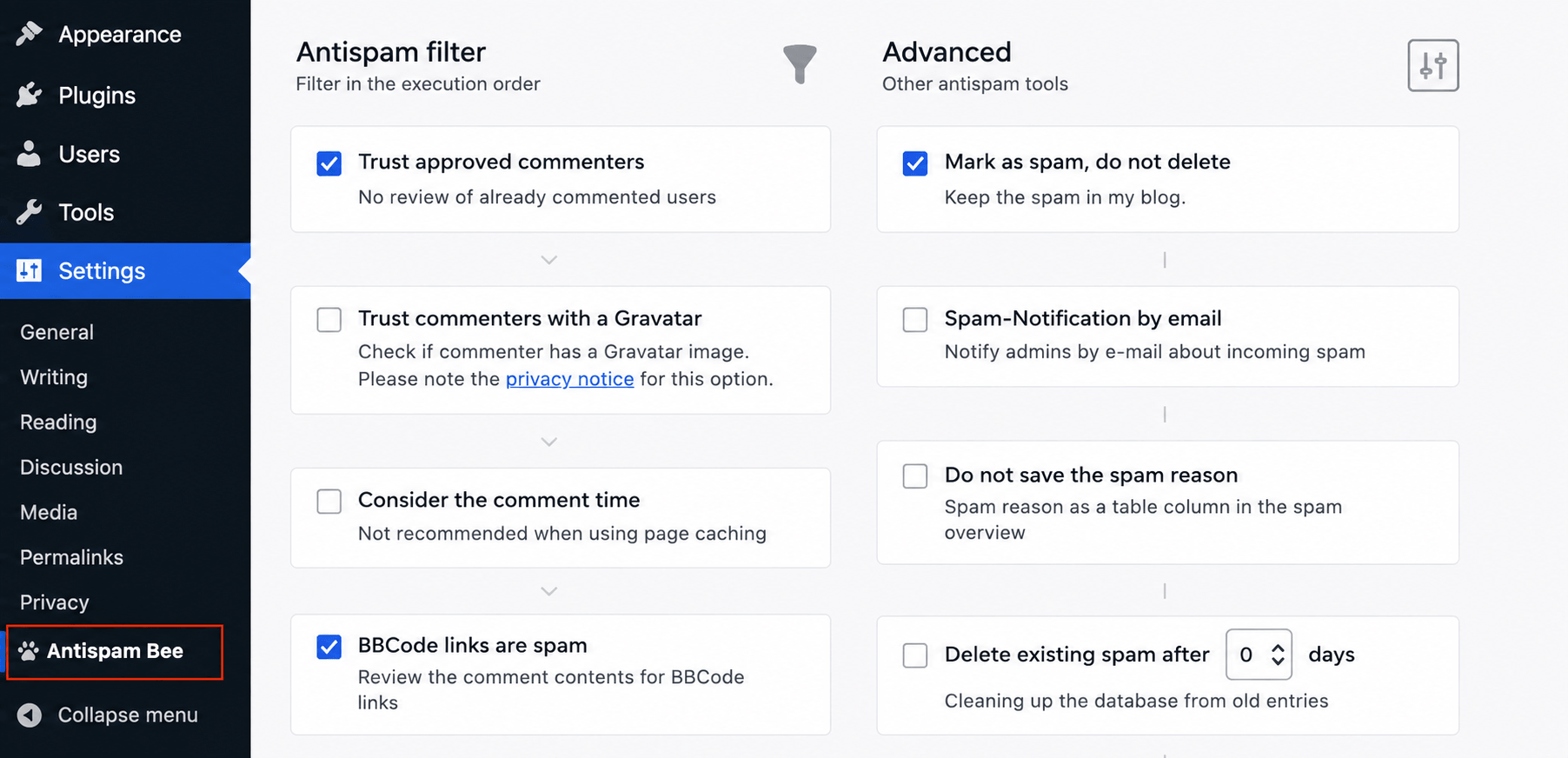Enable Trust commenters with a Gravatar
1568x758 pixels.
[329, 320]
